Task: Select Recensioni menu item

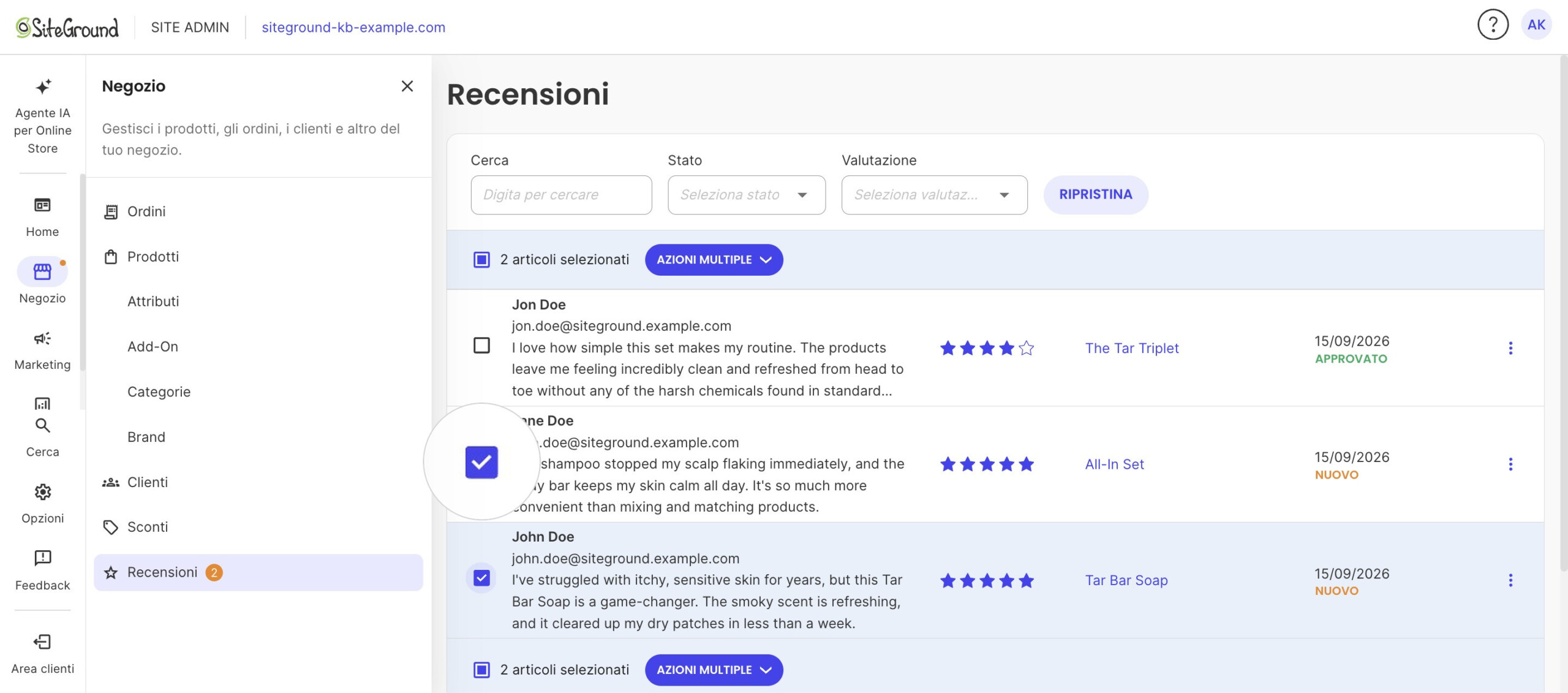Action: click(x=258, y=572)
